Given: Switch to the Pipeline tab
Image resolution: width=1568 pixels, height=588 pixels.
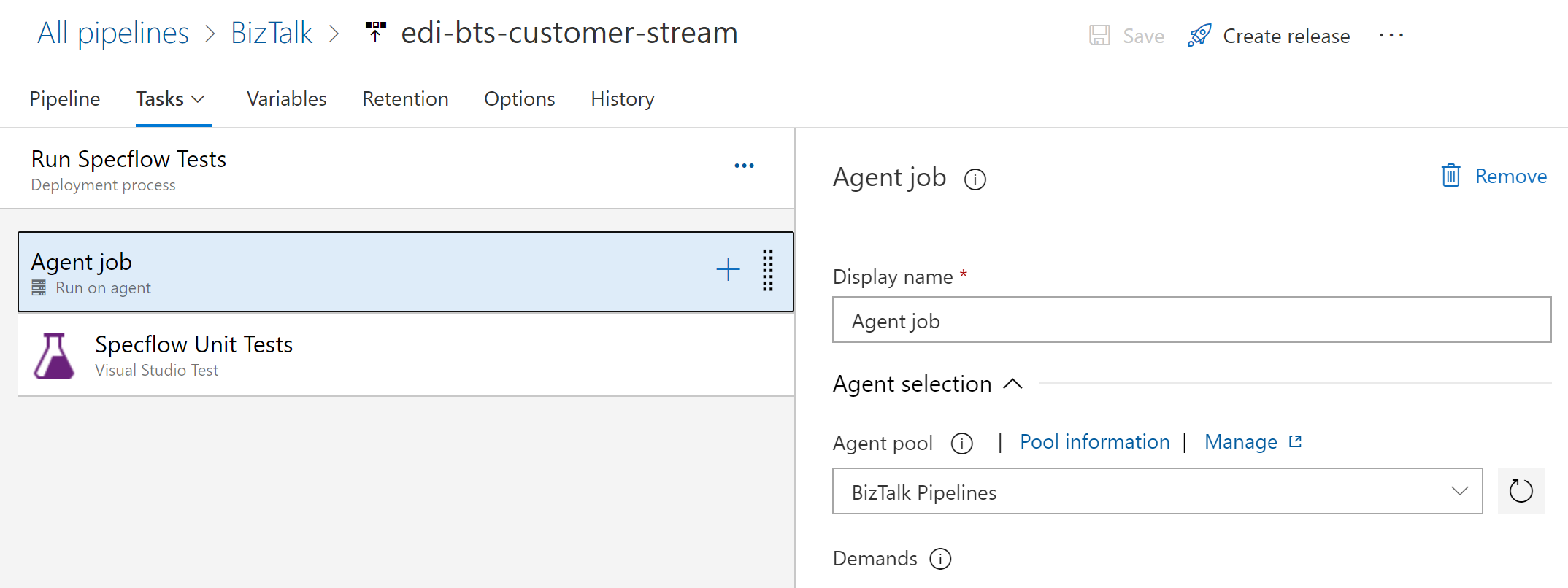Looking at the screenshot, I should point(65,98).
